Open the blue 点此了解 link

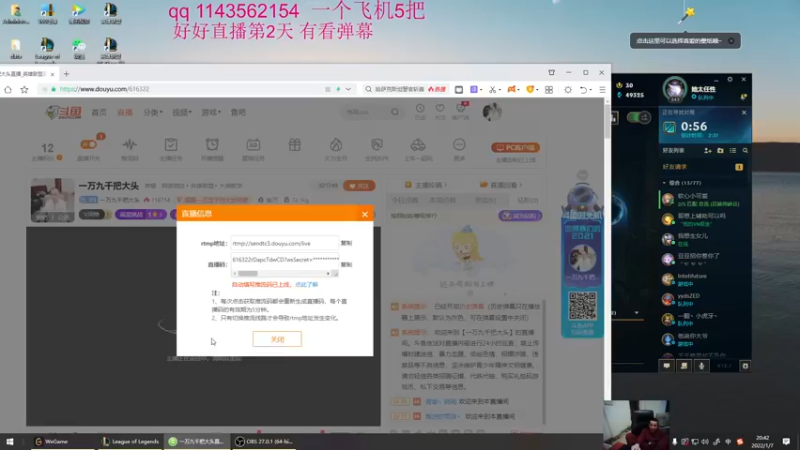coord(307,285)
